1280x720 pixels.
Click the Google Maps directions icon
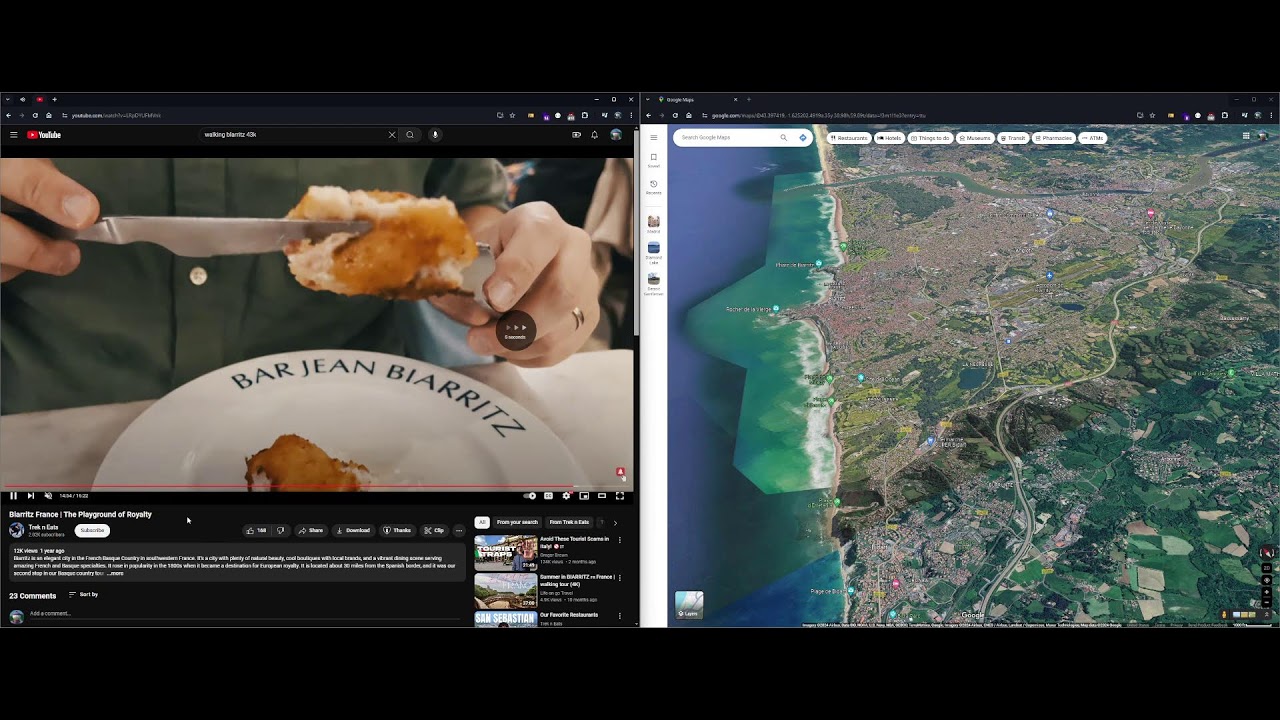802,138
